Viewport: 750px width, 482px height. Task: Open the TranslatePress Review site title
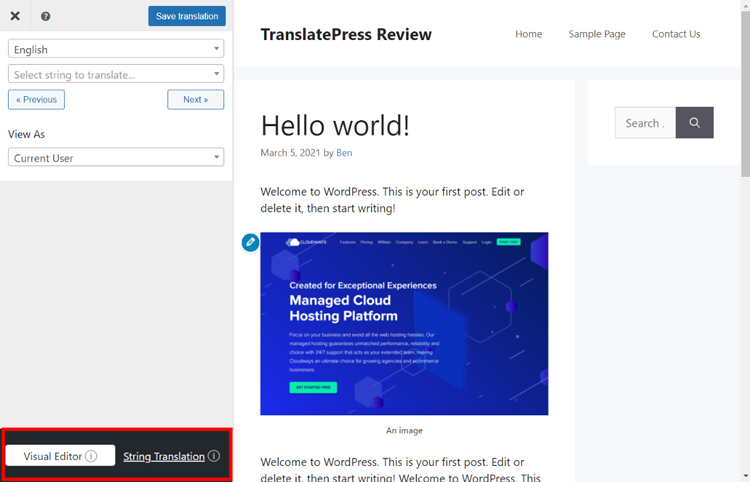point(346,34)
